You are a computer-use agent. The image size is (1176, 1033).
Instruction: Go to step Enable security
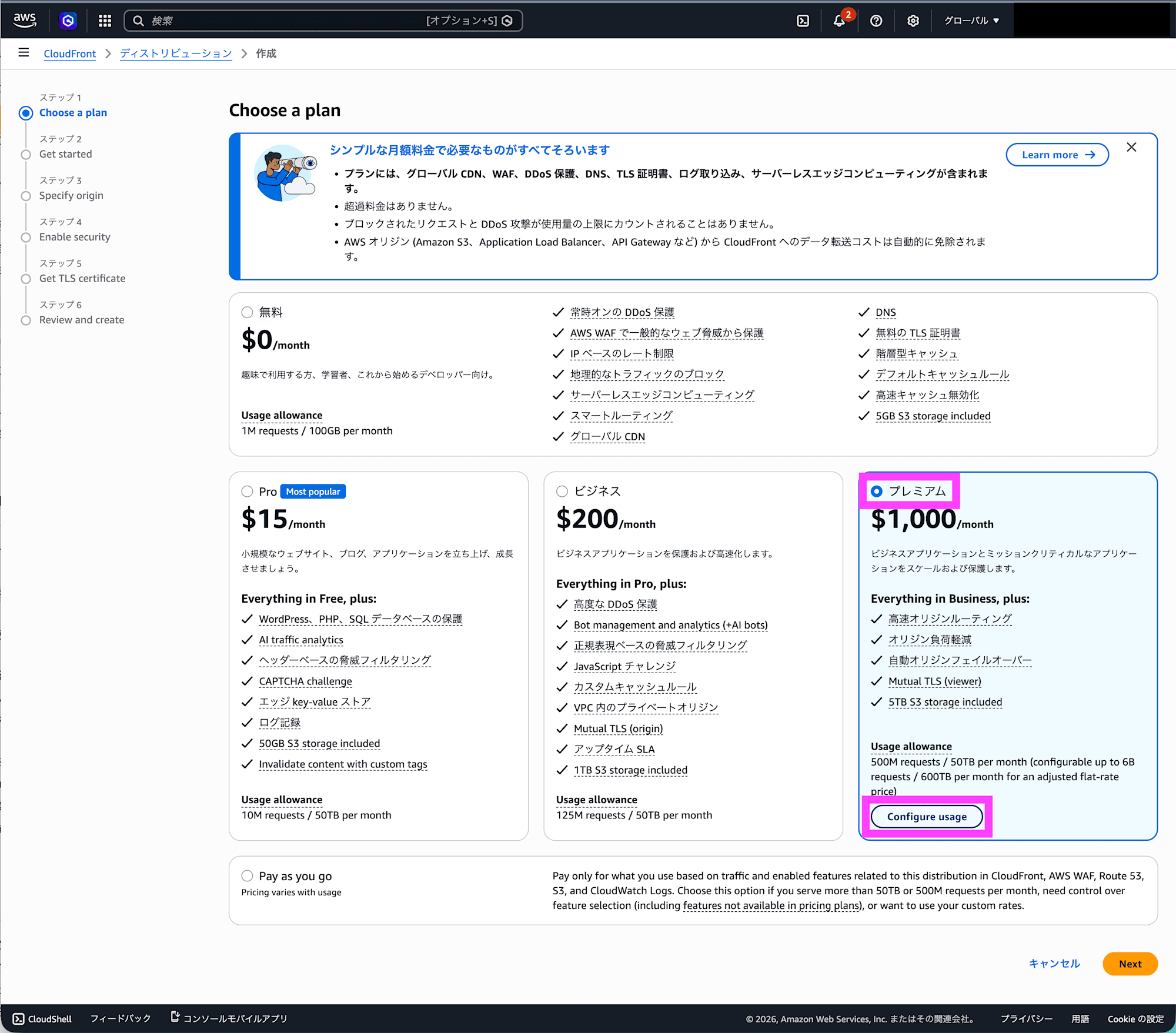[75, 237]
